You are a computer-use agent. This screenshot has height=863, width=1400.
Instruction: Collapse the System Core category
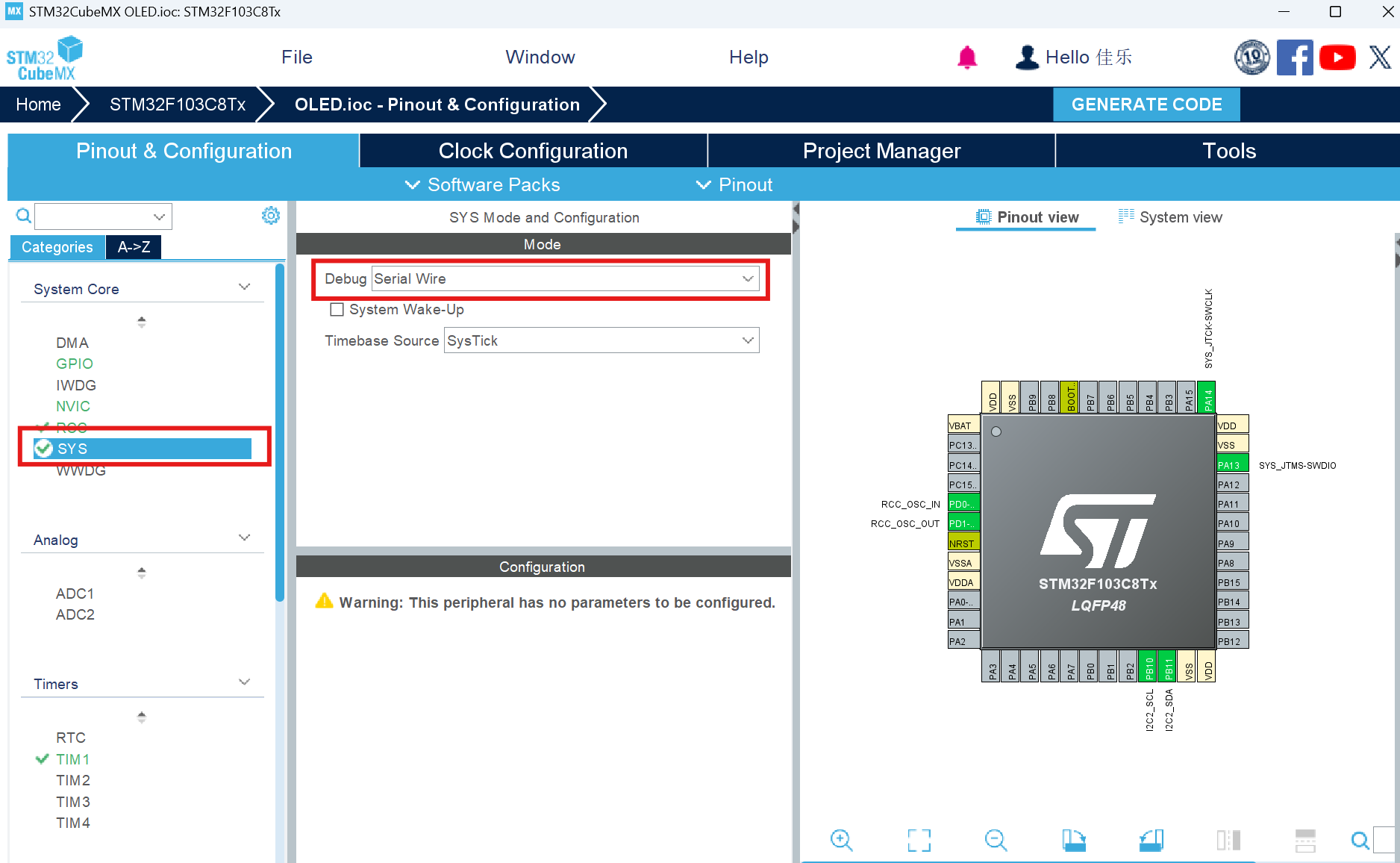coord(244,287)
